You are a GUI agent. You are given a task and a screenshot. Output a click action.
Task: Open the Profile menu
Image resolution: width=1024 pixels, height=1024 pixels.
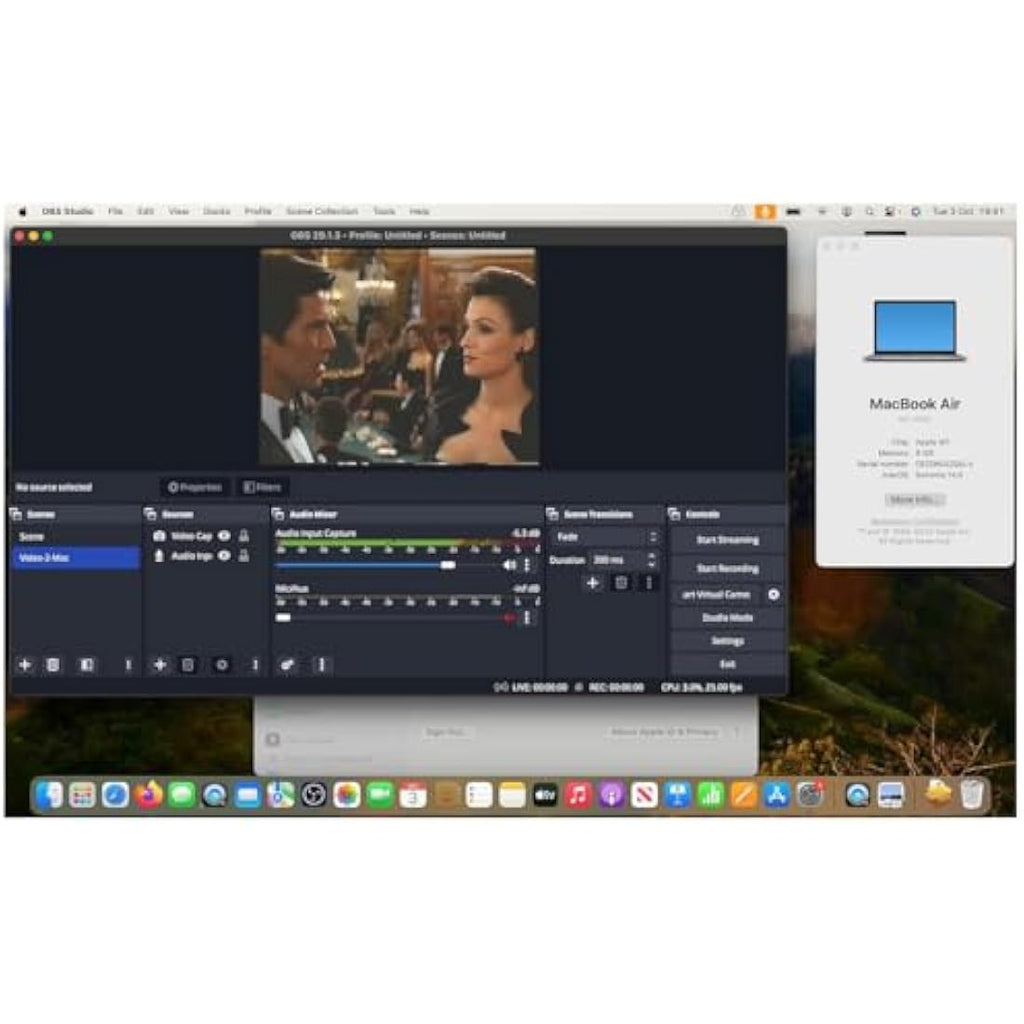pyautogui.click(x=258, y=211)
